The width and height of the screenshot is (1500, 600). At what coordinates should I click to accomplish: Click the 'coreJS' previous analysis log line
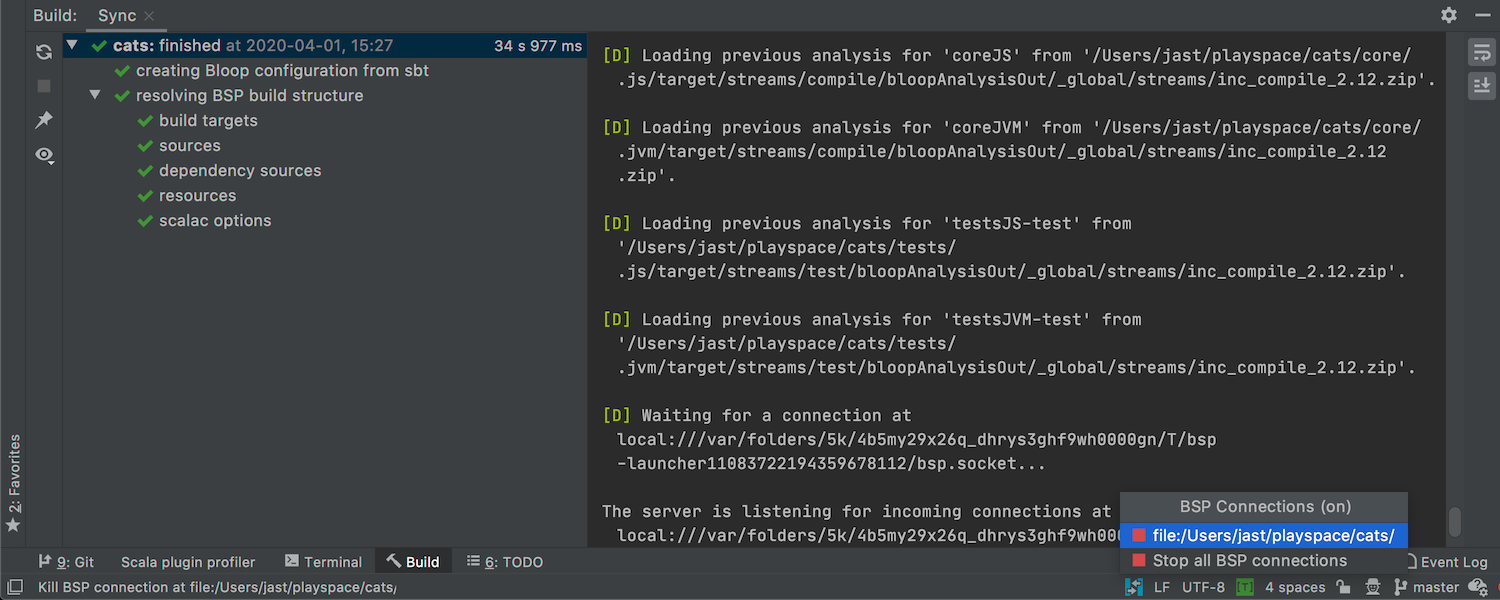click(x=1019, y=67)
